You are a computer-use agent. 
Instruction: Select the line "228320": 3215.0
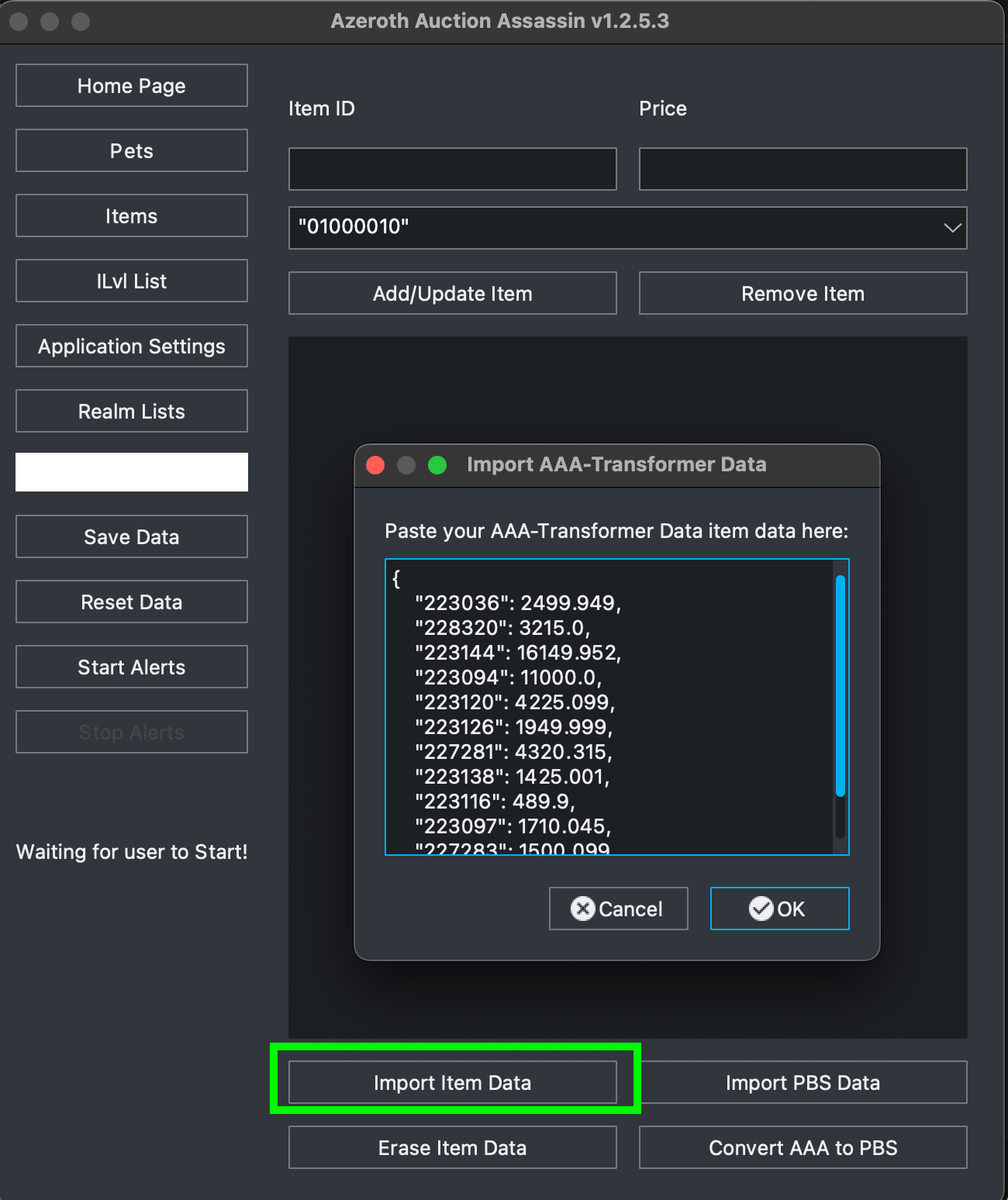point(502,628)
